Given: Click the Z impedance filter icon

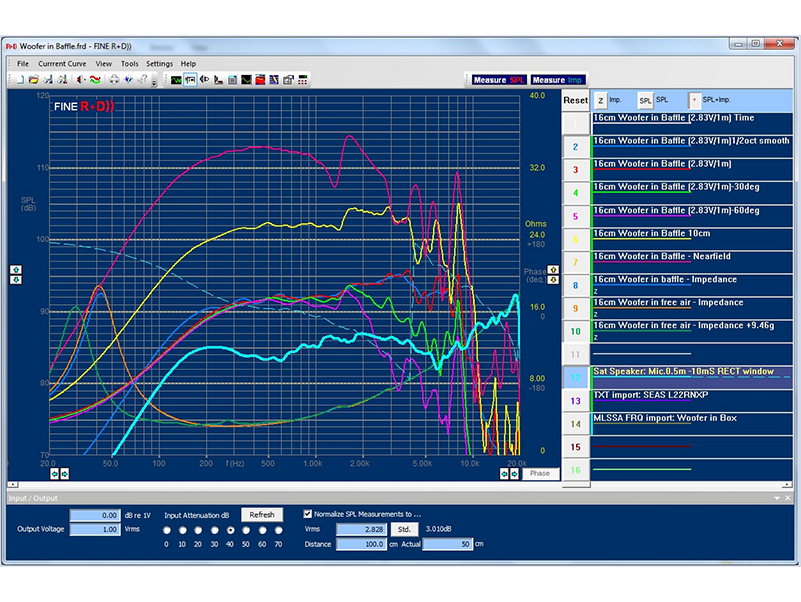Looking at the screenshot, I should point(601,100).
